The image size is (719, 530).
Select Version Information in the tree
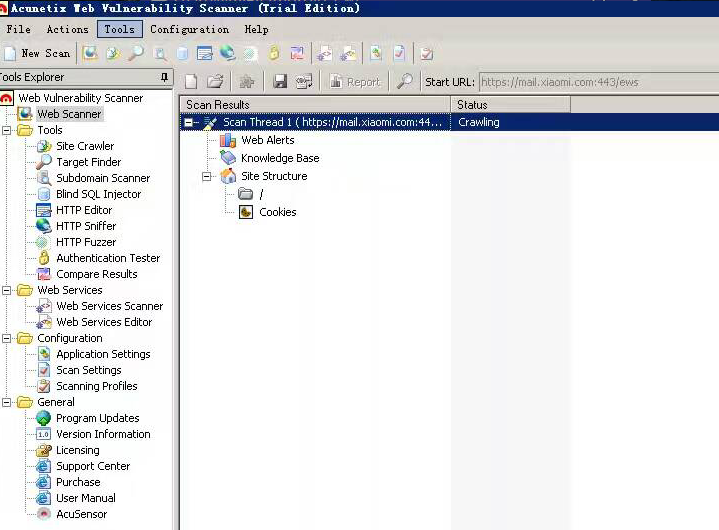(103, 434)
